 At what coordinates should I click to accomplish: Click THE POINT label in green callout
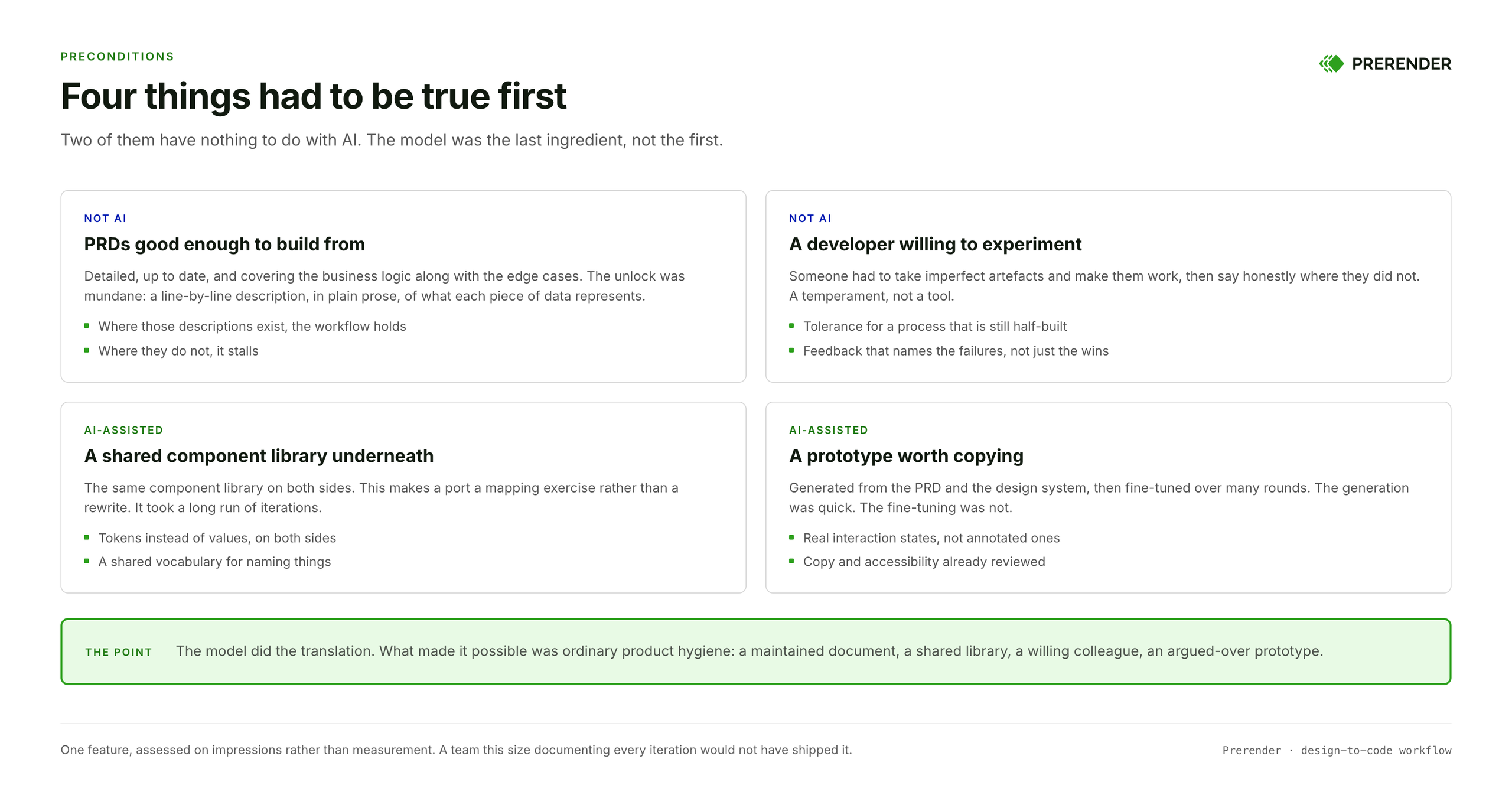[119, 652]
